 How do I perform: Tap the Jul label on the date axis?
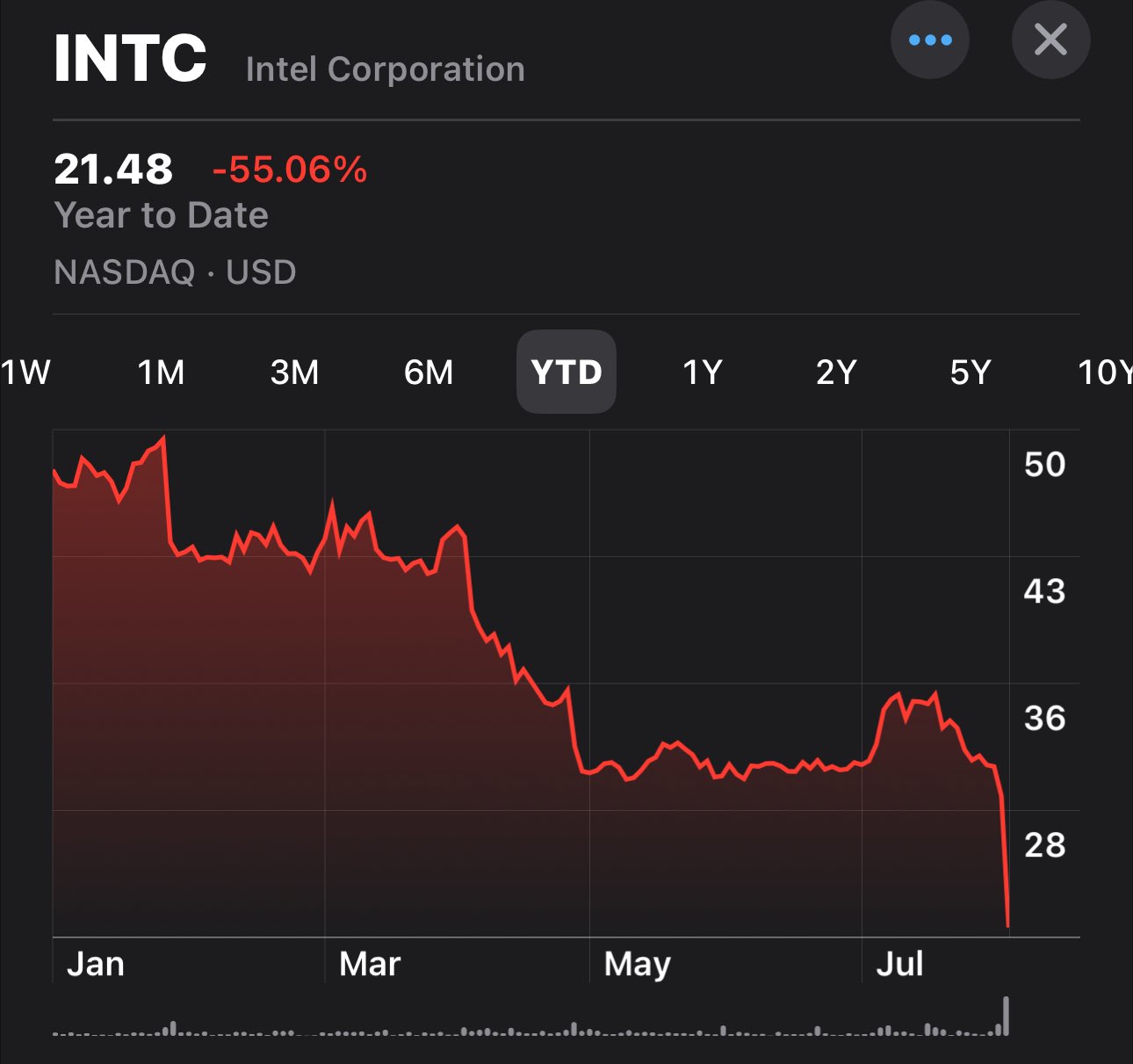(x=900, y=965)
